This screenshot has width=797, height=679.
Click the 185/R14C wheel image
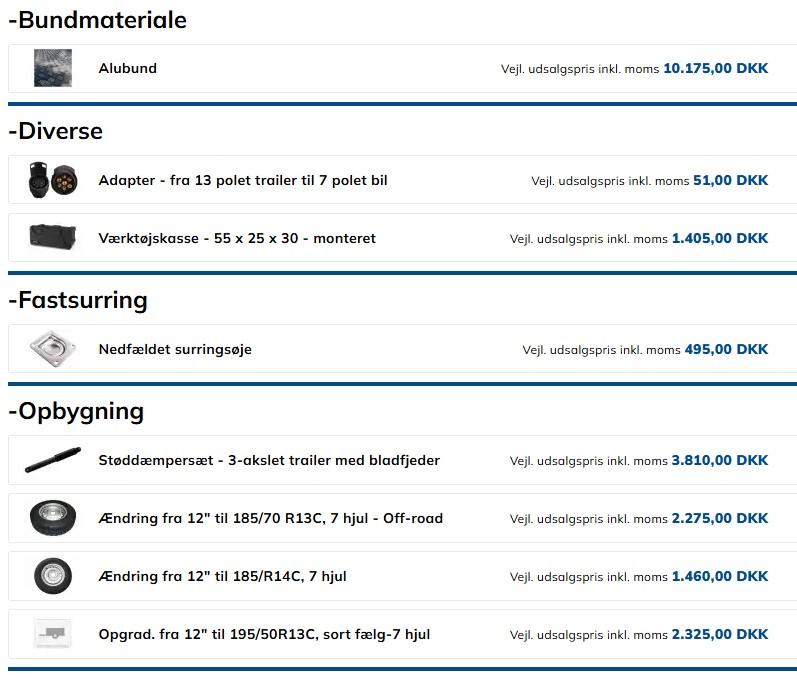click(52, 576)
